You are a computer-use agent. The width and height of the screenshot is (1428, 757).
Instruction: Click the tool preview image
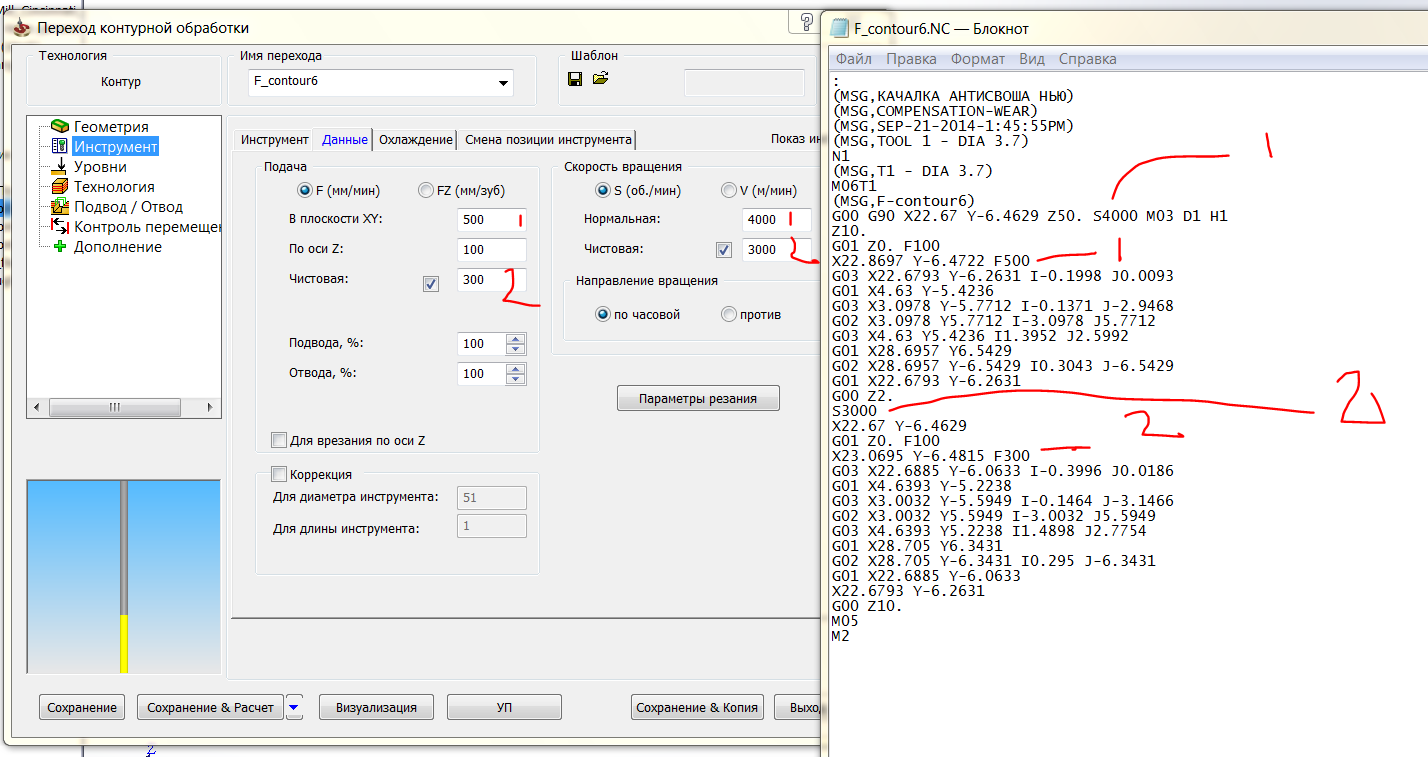(125, 577)
